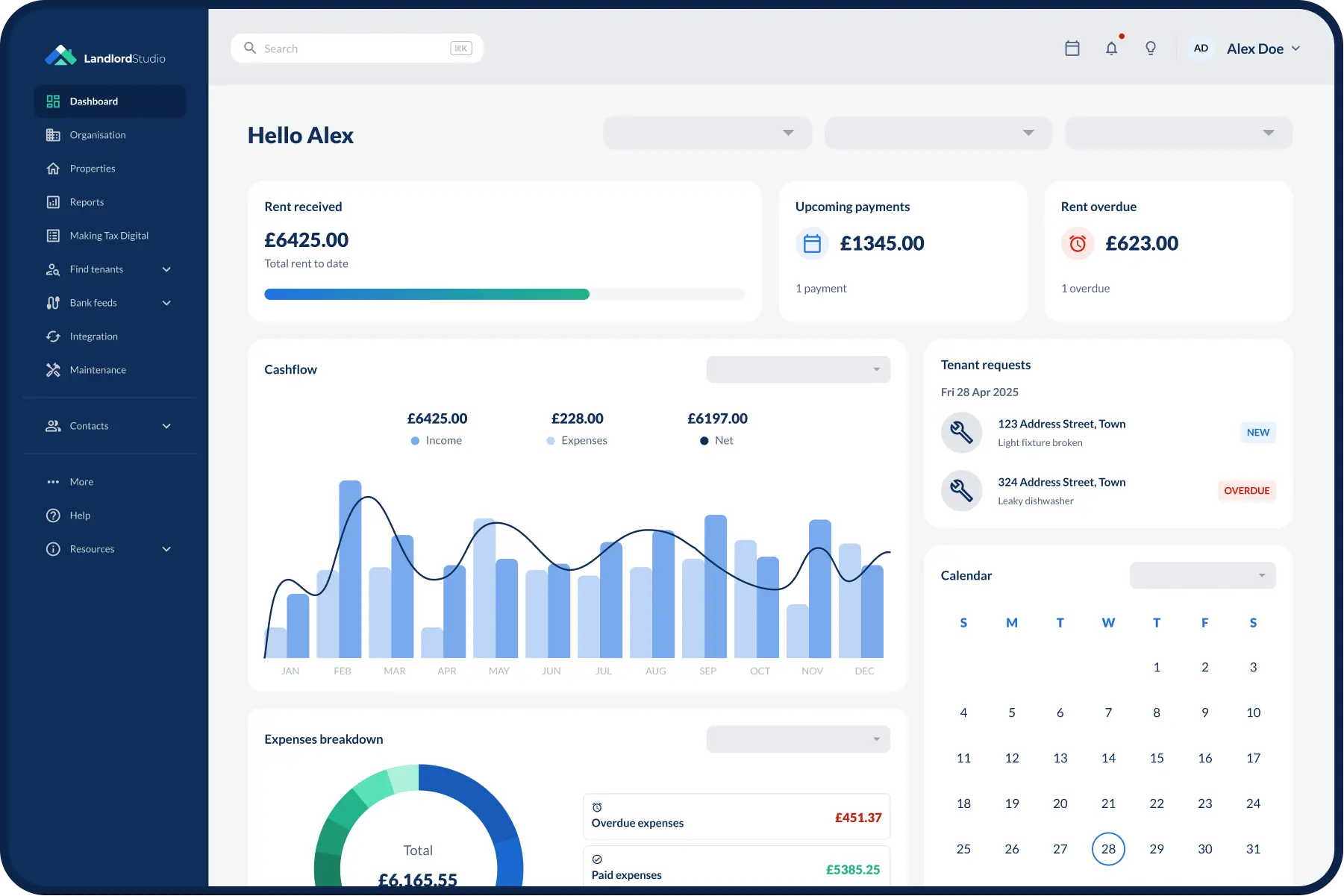Click into the Search field

coord(357,48)
